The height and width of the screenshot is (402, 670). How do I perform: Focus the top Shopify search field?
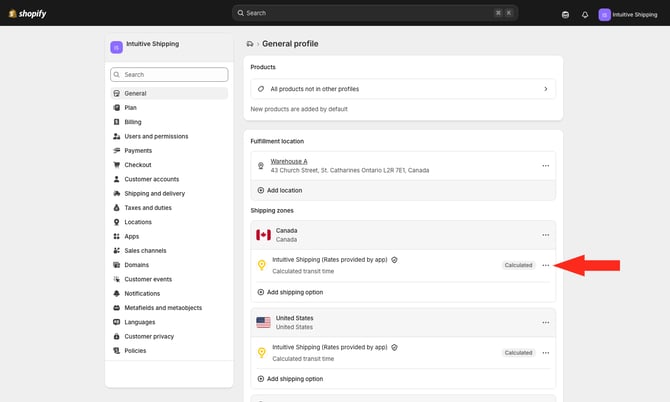coord(375,13)
